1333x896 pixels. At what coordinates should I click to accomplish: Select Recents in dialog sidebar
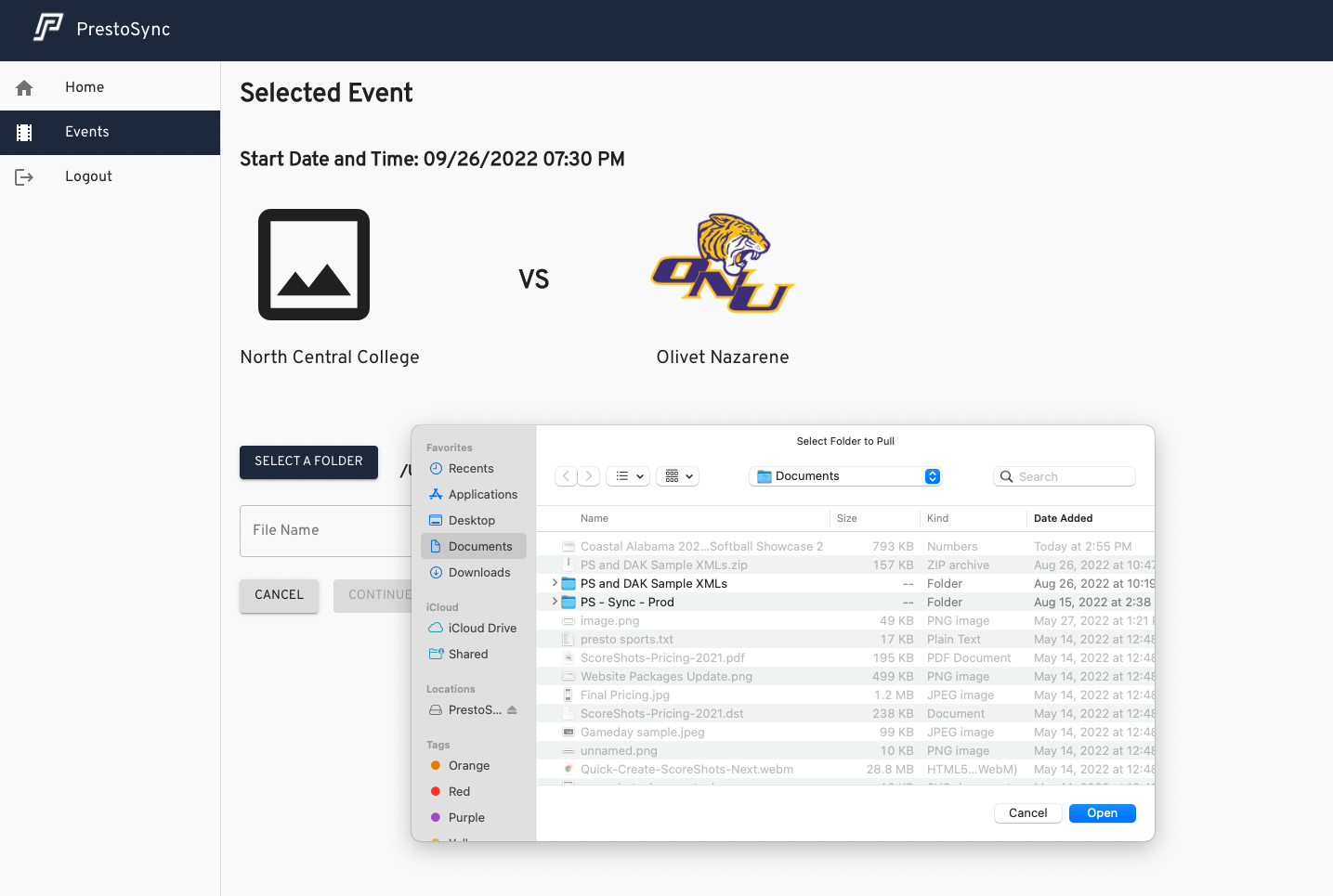pyautogui.click(x=474, y=469)
